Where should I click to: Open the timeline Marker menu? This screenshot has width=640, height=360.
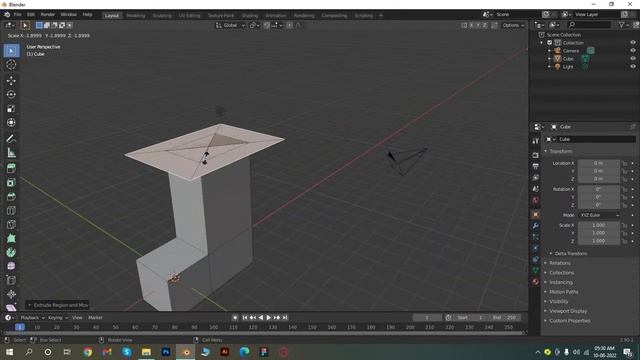(95, 318)
